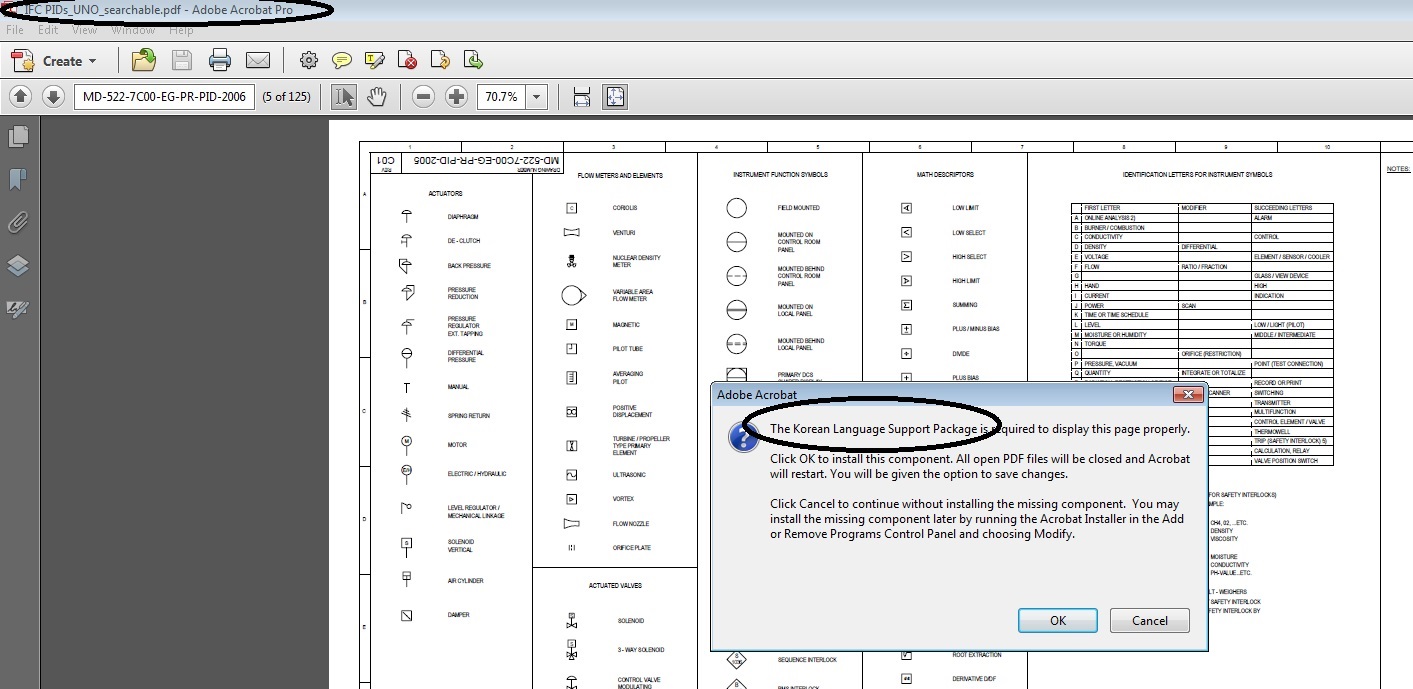Zoom in with the plus button
Viewport: 1413px width, 689px height.
tap(455, 96)
